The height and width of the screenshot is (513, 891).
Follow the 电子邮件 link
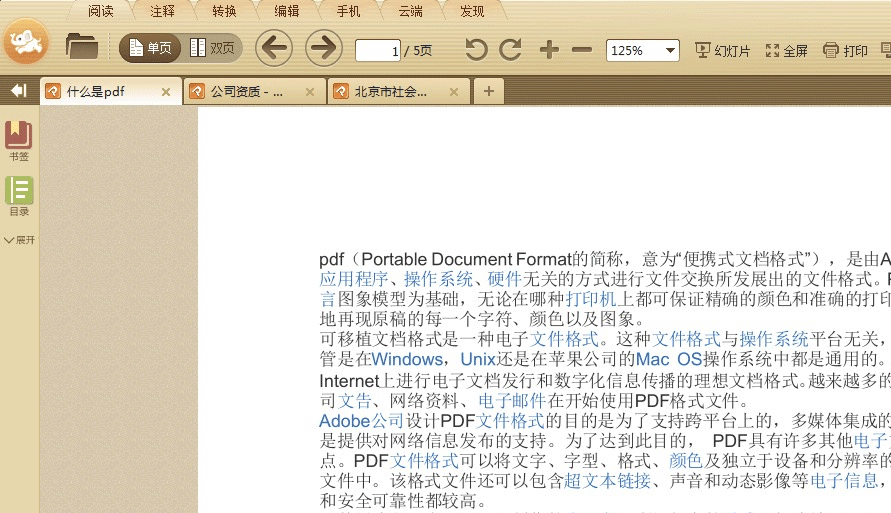[512, 401]
